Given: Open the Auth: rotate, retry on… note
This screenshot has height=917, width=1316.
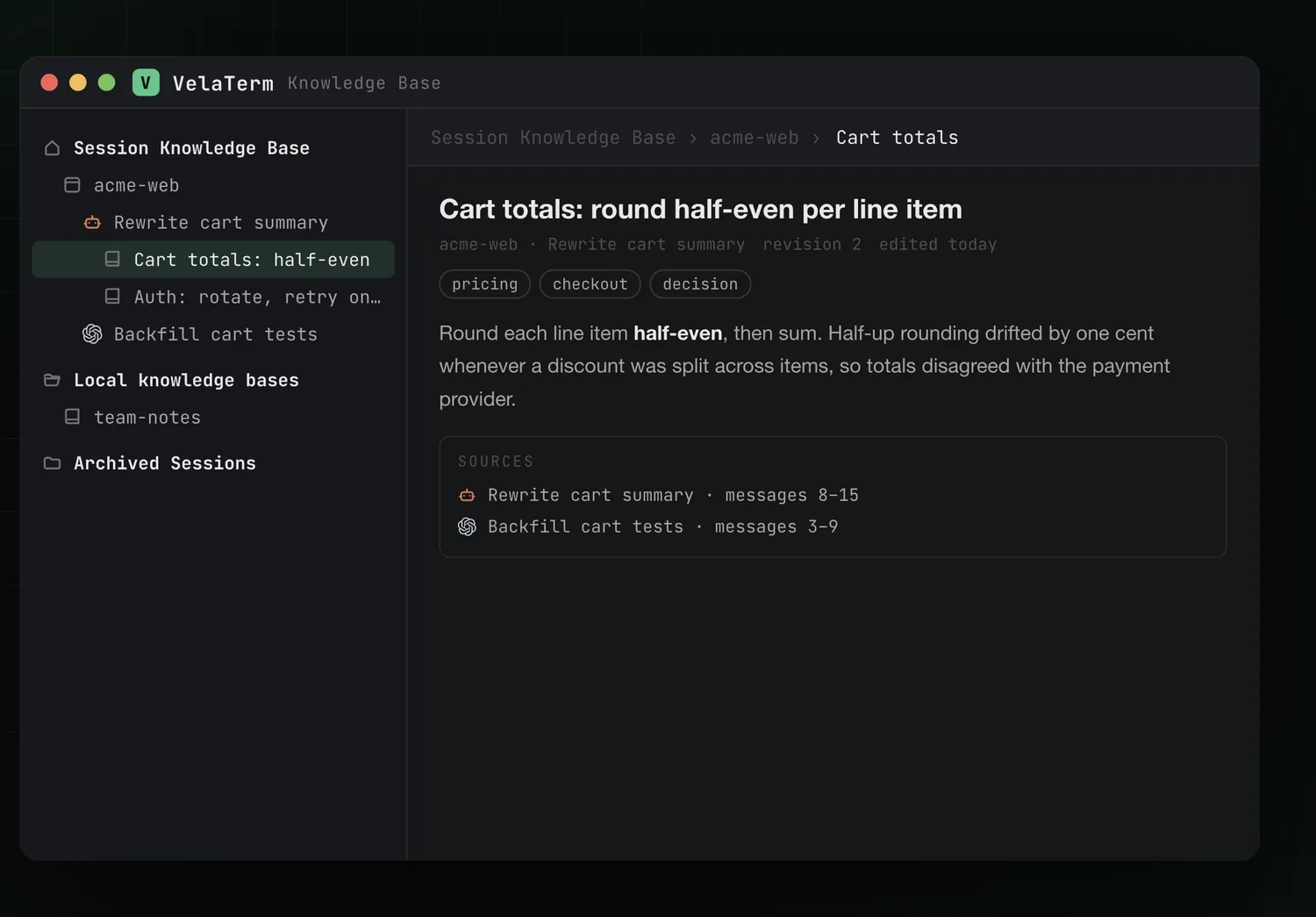Looking at the screenshot, I should (213, 297).
